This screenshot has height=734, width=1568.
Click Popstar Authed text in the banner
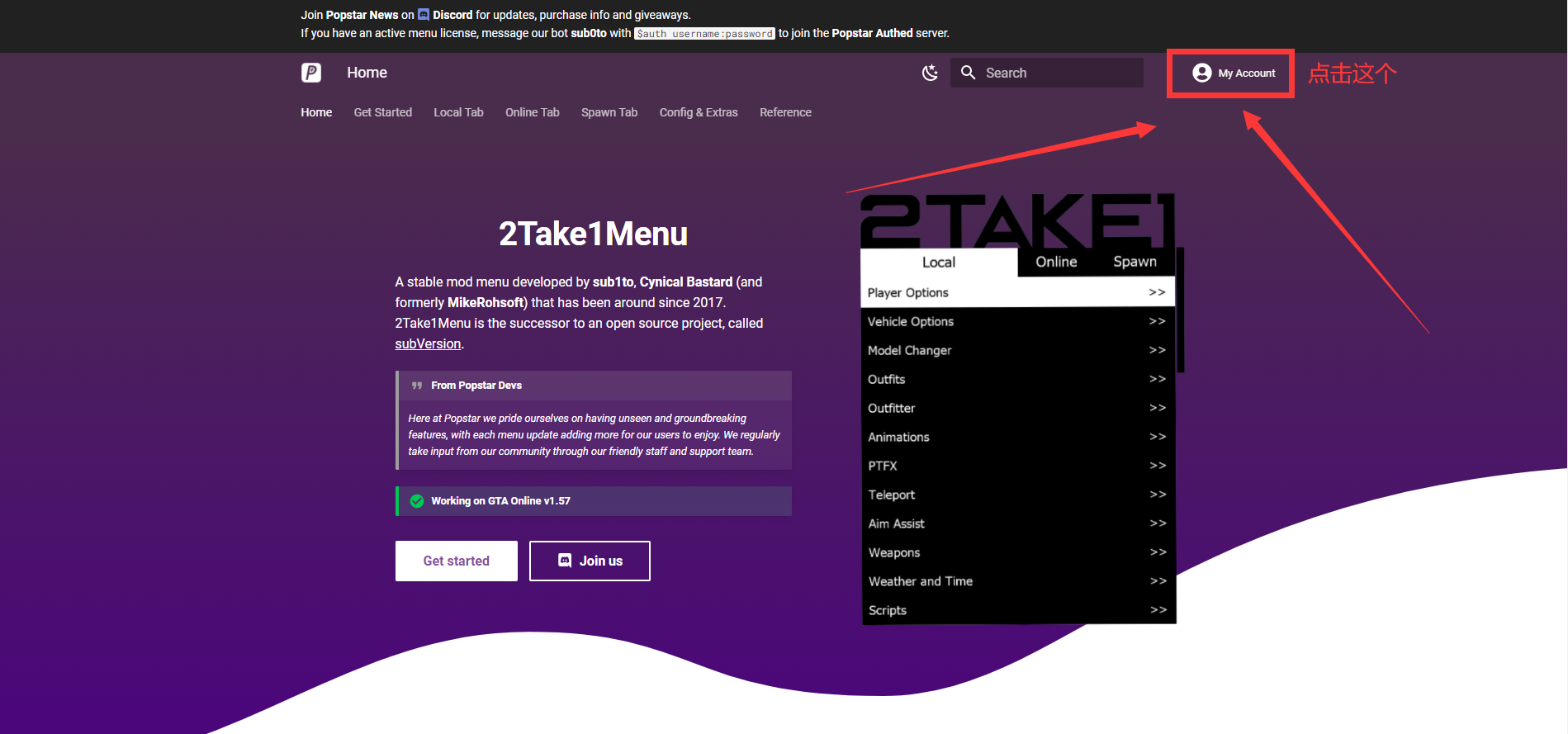click(872, 33)
